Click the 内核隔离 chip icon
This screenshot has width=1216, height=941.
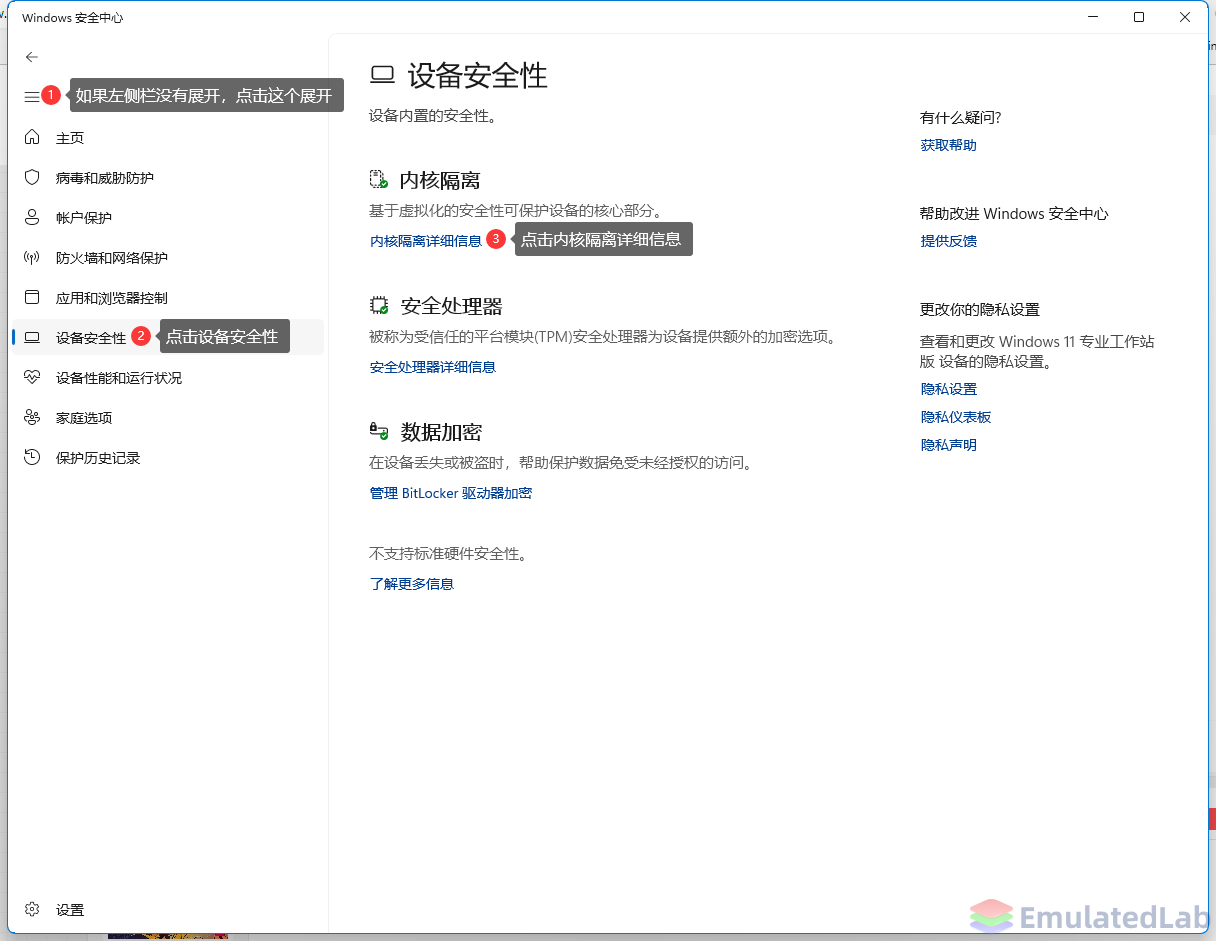click(x=379, y=180)
